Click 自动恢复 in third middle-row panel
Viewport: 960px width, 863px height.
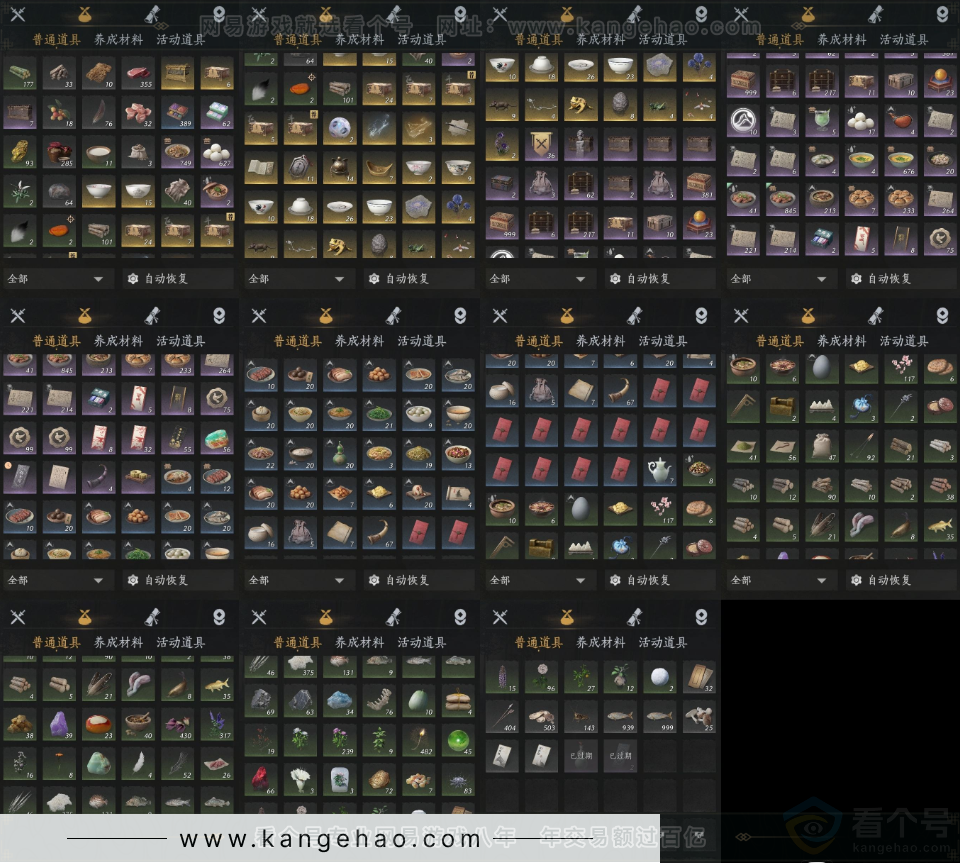click(x=660, y=580)
